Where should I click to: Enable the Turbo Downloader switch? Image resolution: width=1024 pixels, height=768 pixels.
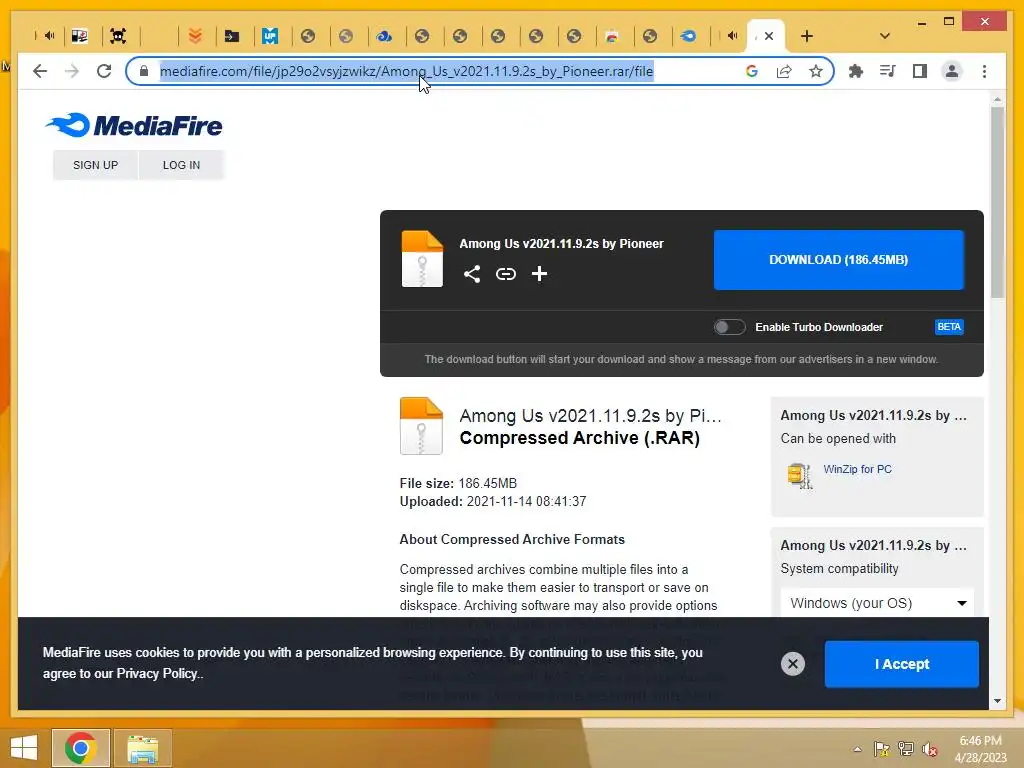click(729, 327)
